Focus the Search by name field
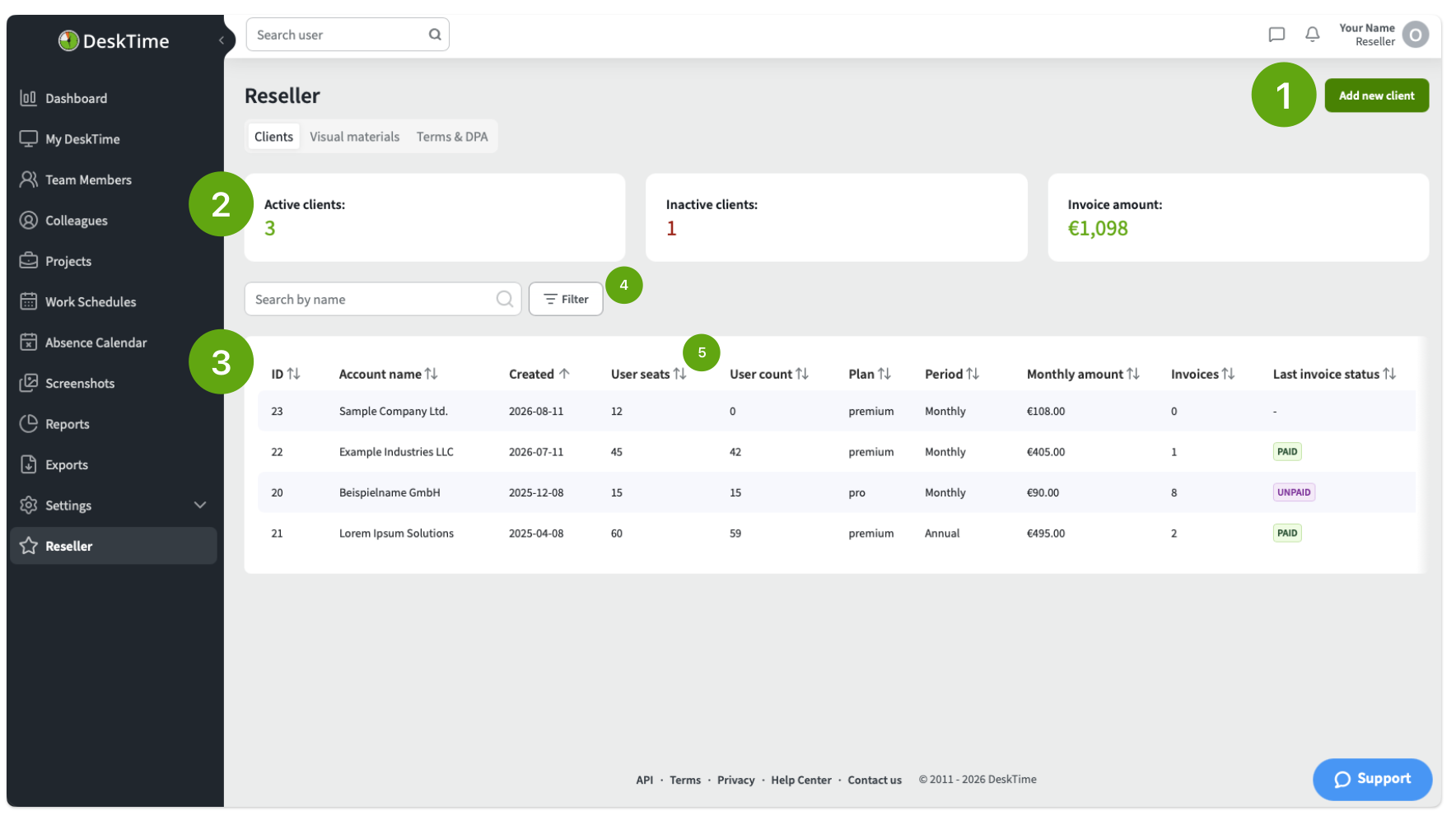 click(x=383, y=299)
